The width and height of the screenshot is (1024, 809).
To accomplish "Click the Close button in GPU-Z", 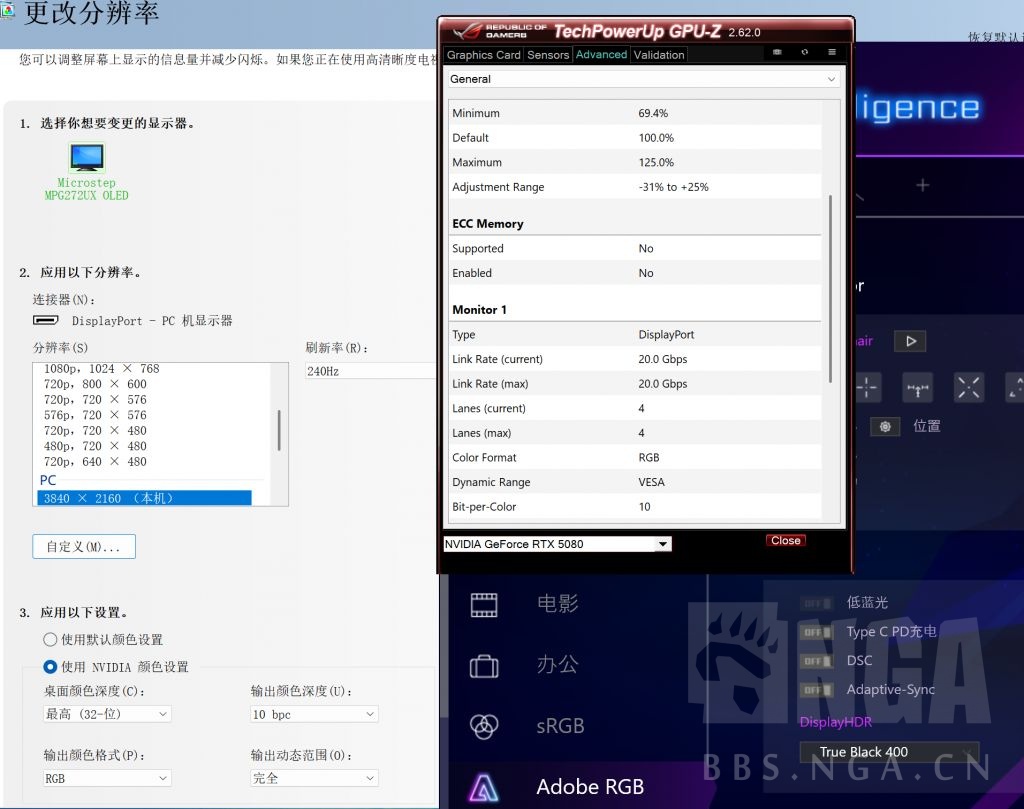I will (x=785, y=540).
